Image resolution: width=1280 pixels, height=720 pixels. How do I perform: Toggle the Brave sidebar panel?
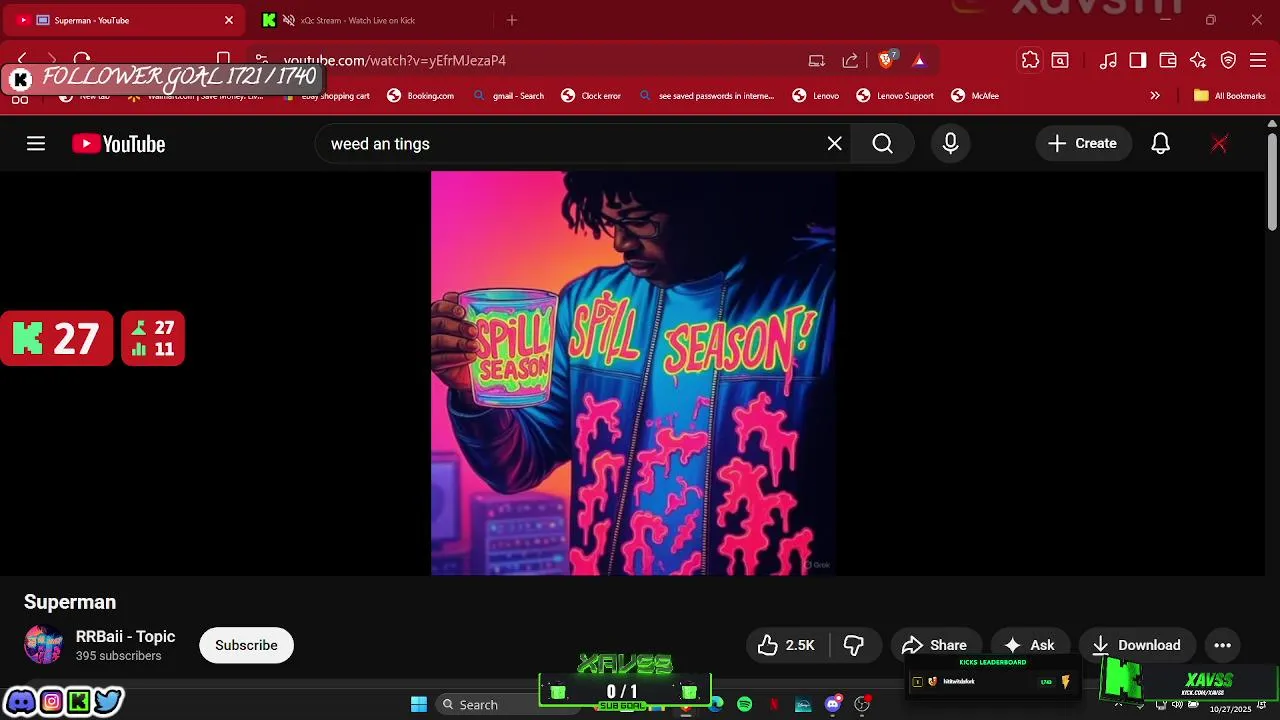click(x=1138, y=60)
